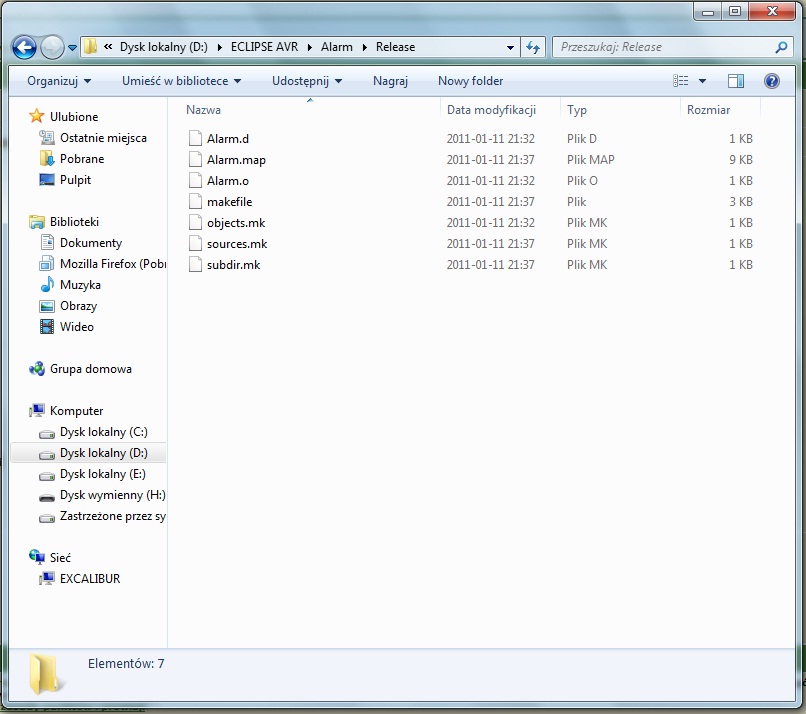Open Obrazy library

point(78,306)
